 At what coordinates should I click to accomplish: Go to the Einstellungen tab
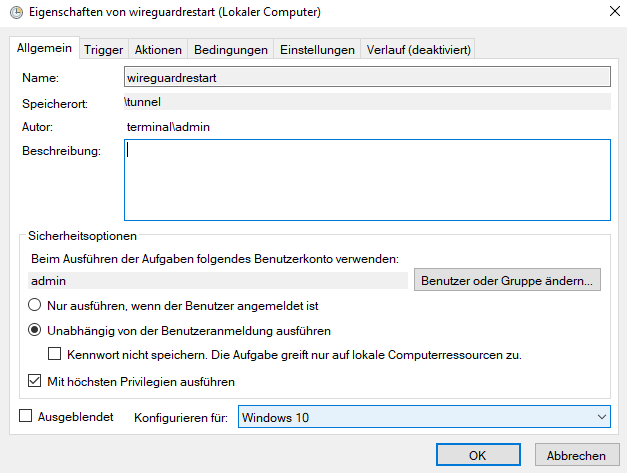point(317,49)
